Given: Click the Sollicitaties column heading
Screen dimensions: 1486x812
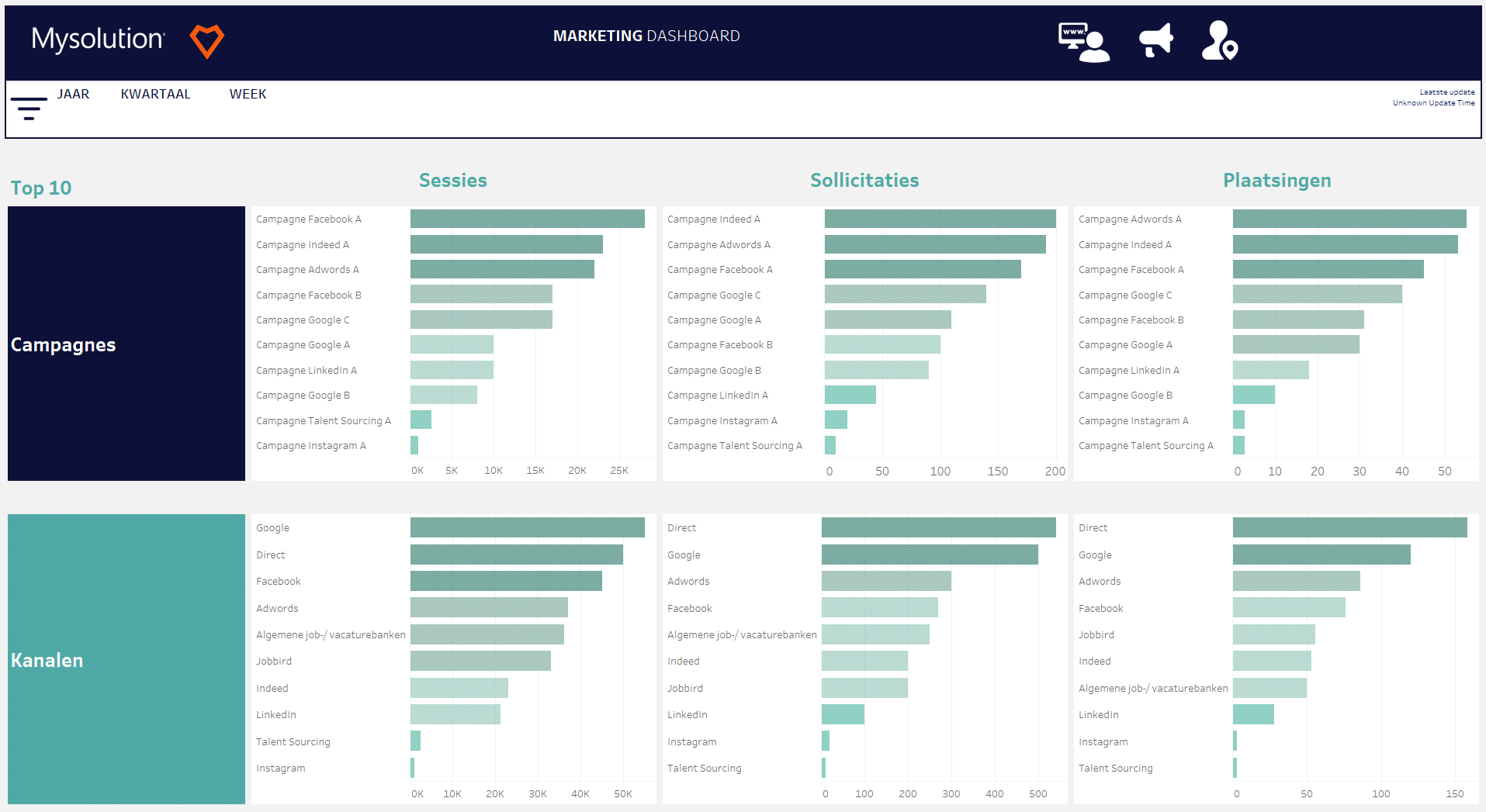Looking at the screenshot, I should pos(864,181).
